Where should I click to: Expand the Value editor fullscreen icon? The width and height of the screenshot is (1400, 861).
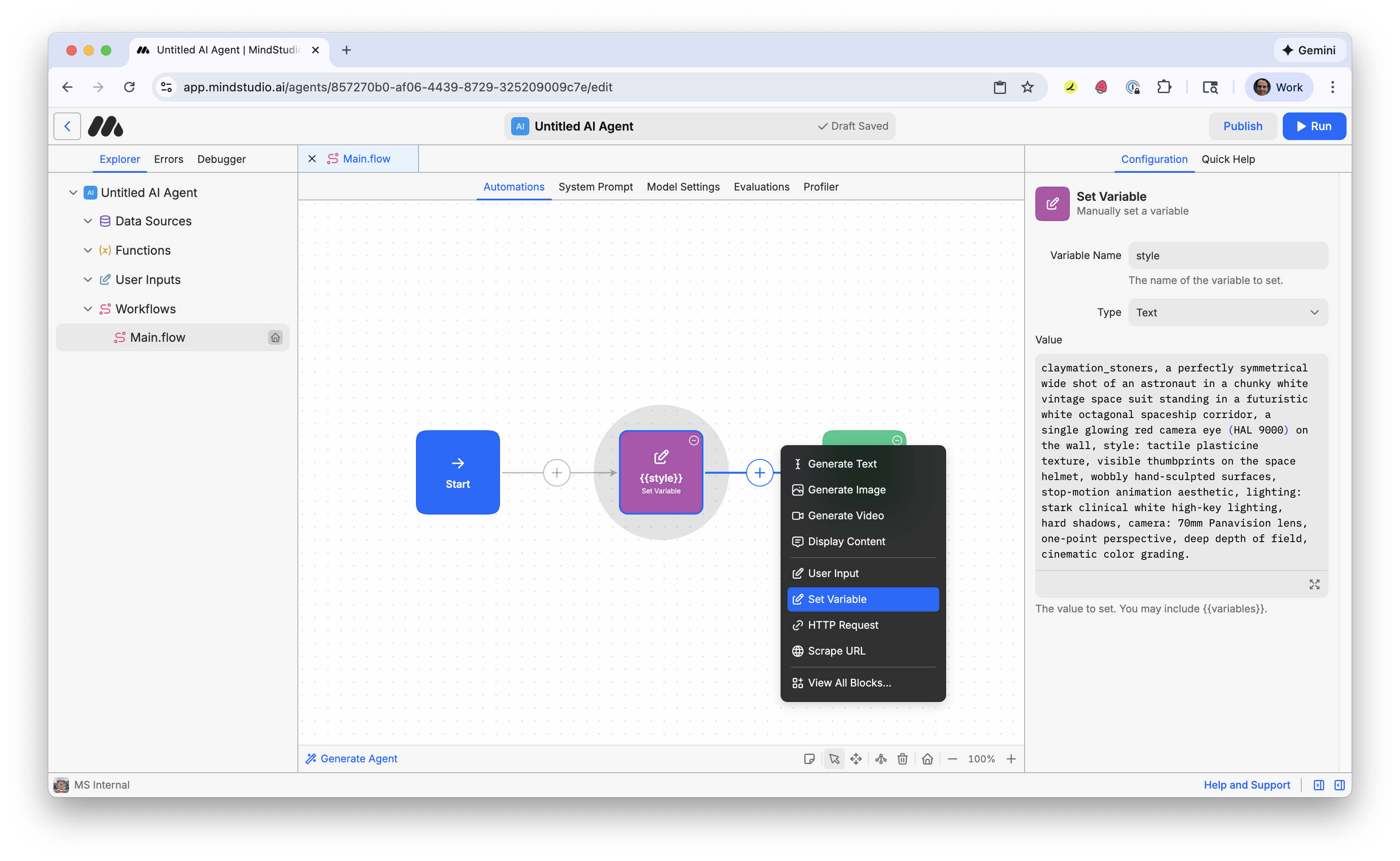pos(1315,583)
